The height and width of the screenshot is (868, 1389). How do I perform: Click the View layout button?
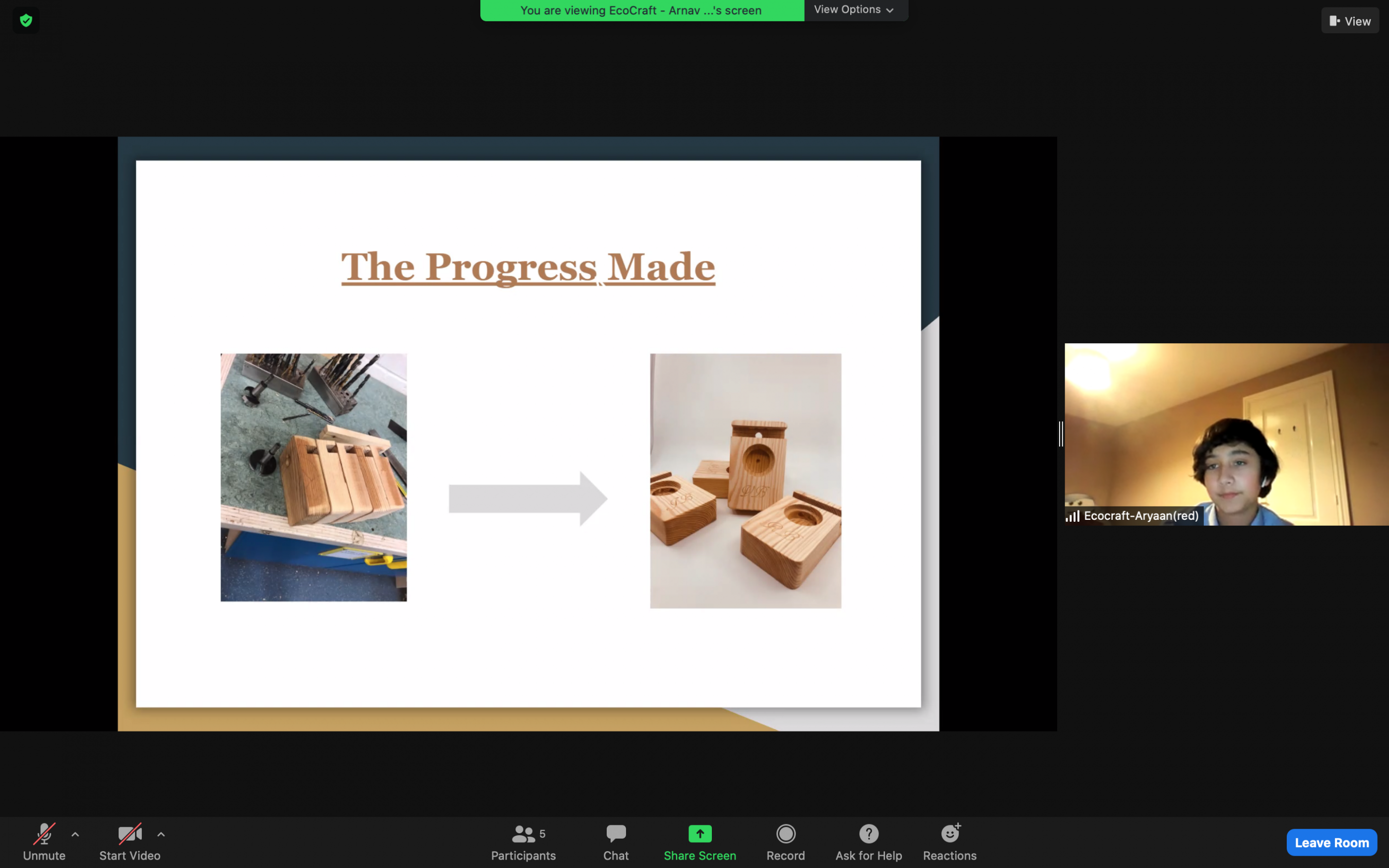pos(1350,21)
